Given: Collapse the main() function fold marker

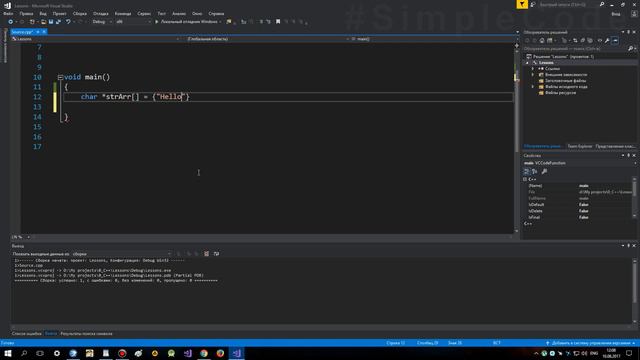Looking at the screenshot, I should [60, 77].
